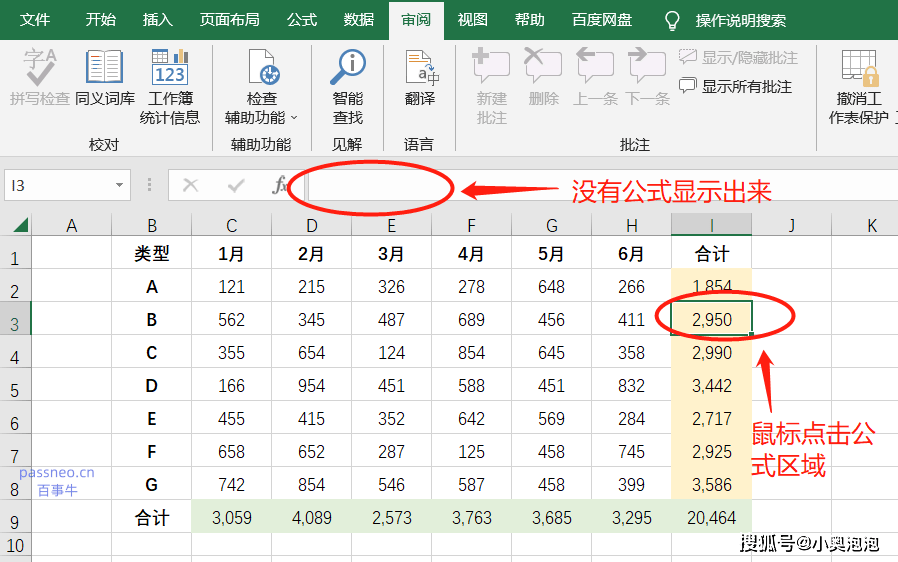Viewport: 898px width, 562px height.
Task: Toggle 显示所有批注 show all comments
Action: pyautogui.click(x=735, y=87)
